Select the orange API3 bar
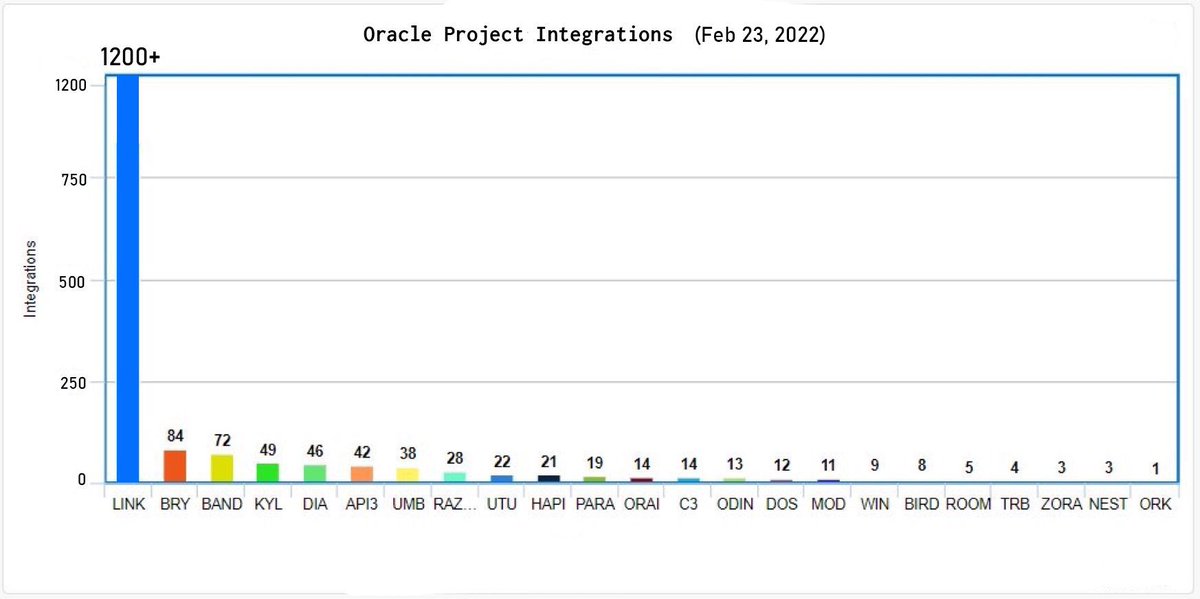 click(x=361, y=475)
